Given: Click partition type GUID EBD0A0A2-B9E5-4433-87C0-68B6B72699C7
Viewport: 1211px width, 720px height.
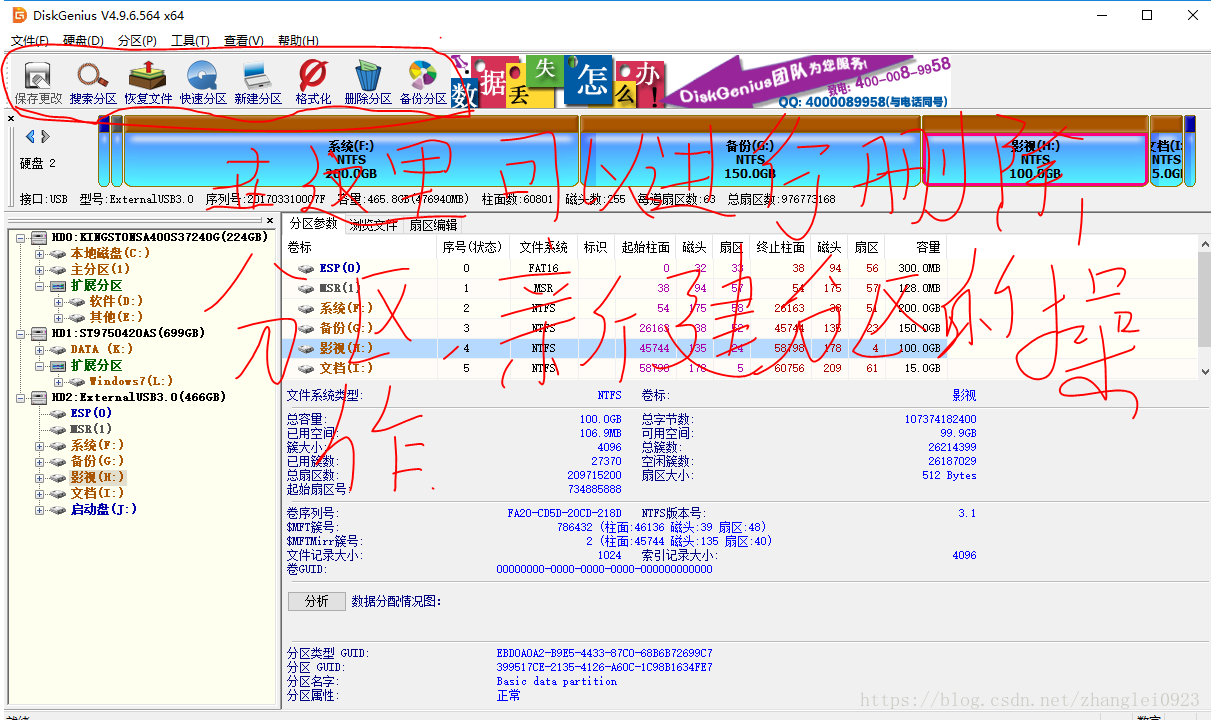Looking at the screenshot, I should pos(605,653).
